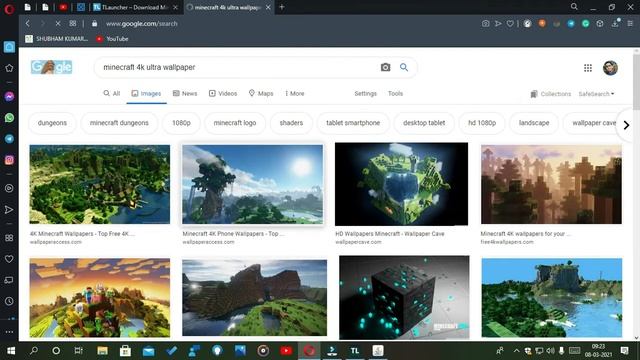Show more suggestion chips with arrow

click(x=626, y=125)
